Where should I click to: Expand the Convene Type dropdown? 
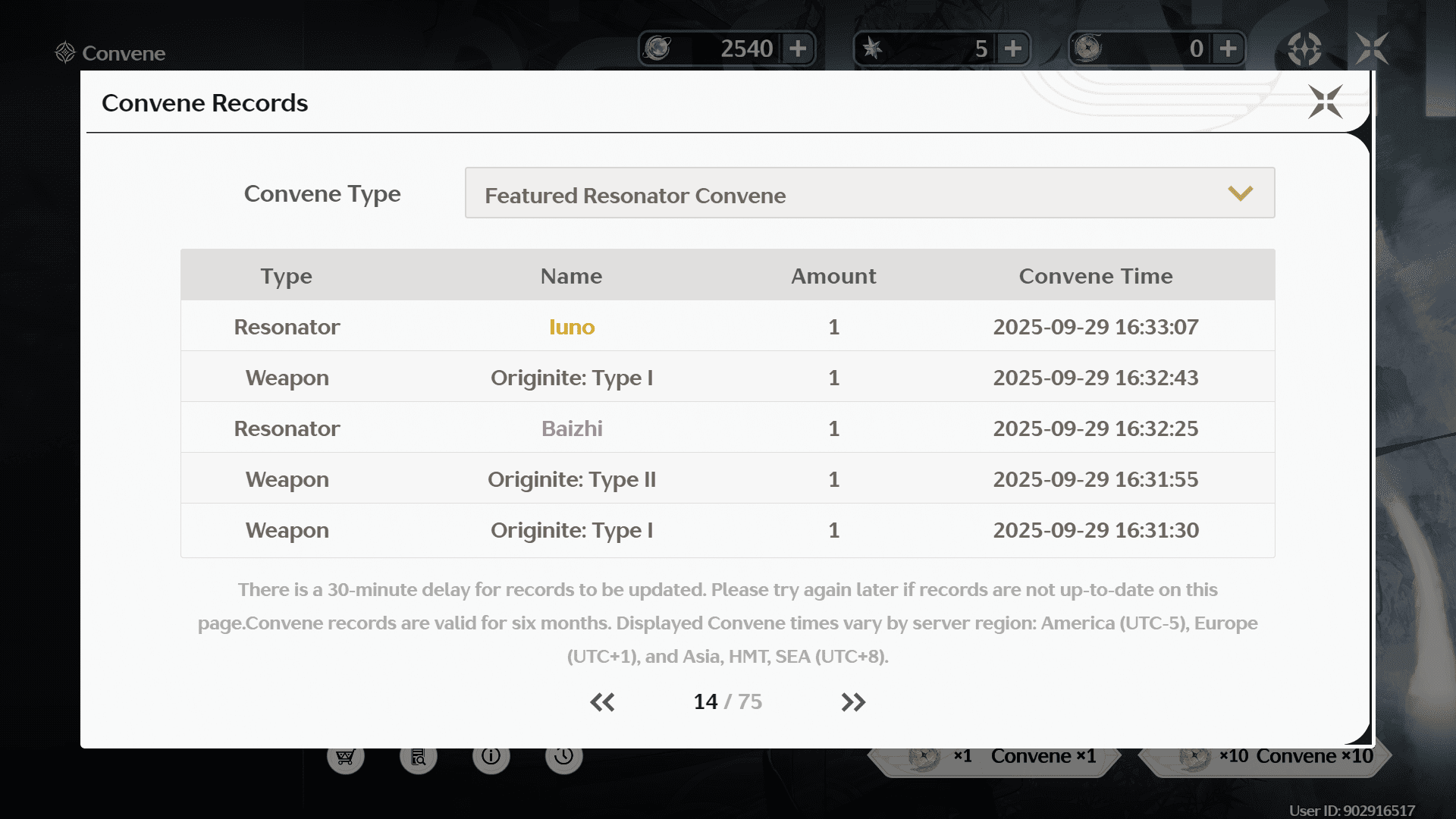[869, 193]
